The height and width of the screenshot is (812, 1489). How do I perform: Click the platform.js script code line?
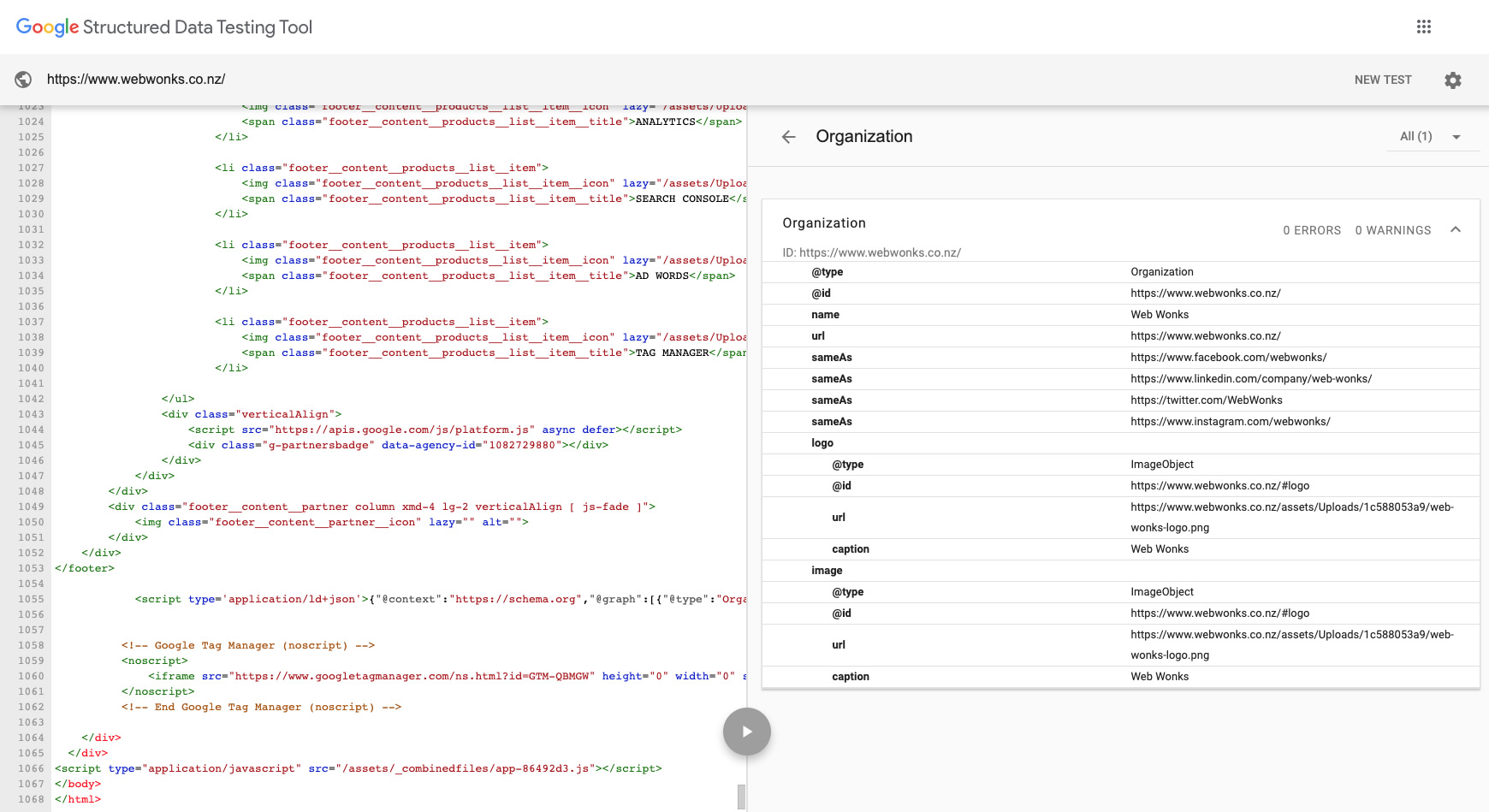pos(435,430)
